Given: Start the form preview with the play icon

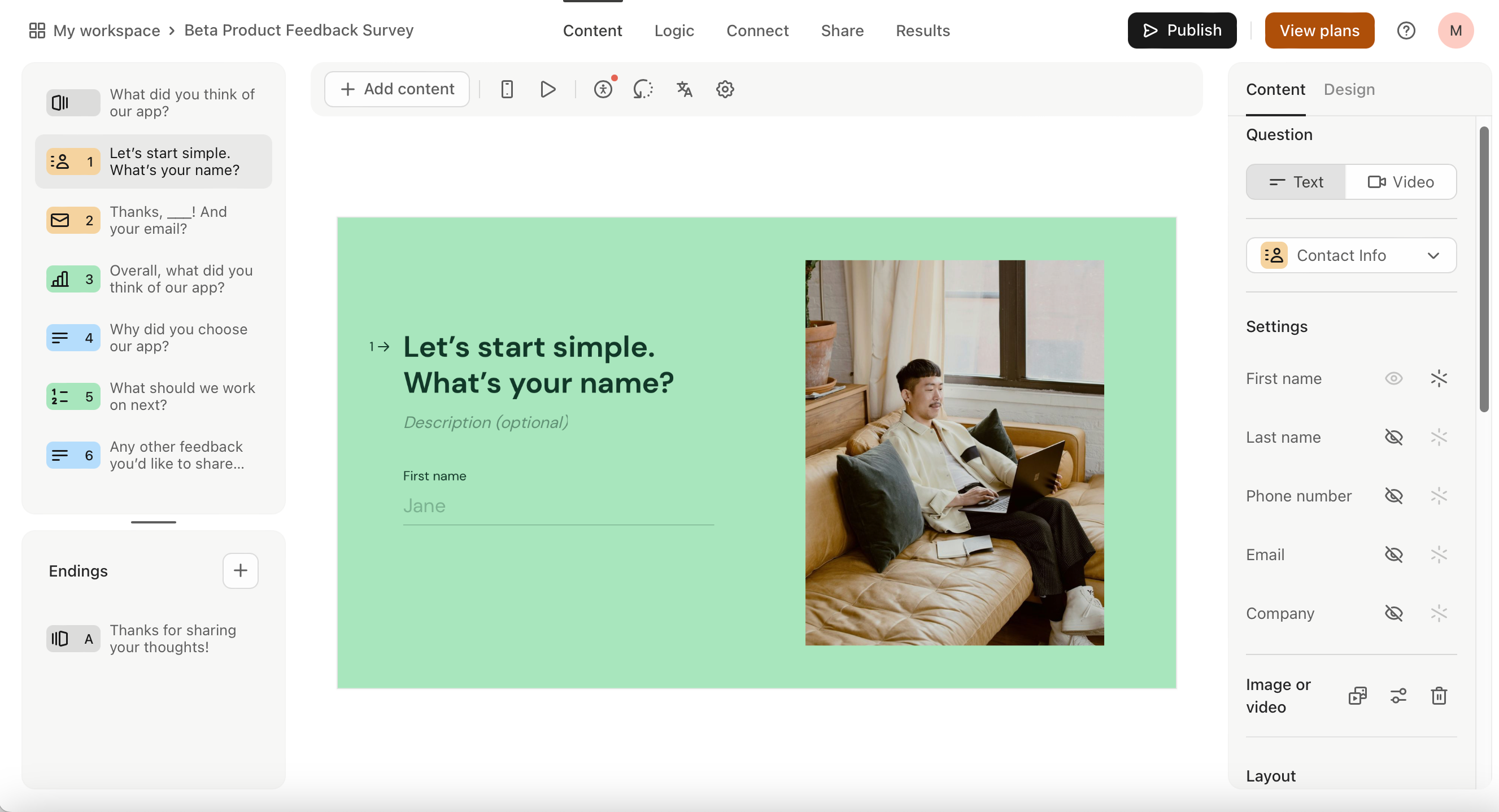Looking at the screenshot, I should pos(546,89).
